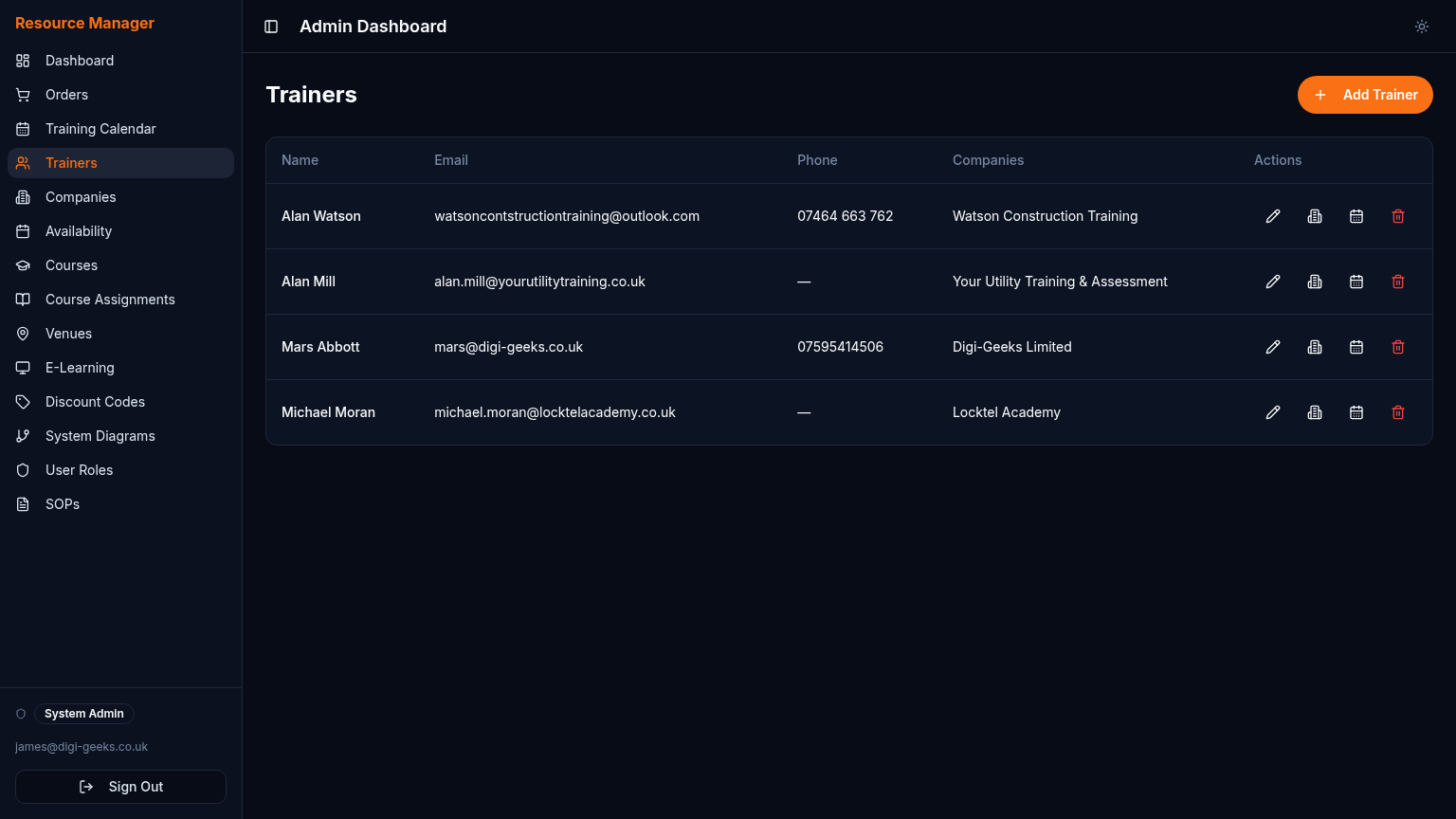The image size is (1456, 819).
Task: Click james@digi-geeks.co.uk account email
Action: (82, 747)
